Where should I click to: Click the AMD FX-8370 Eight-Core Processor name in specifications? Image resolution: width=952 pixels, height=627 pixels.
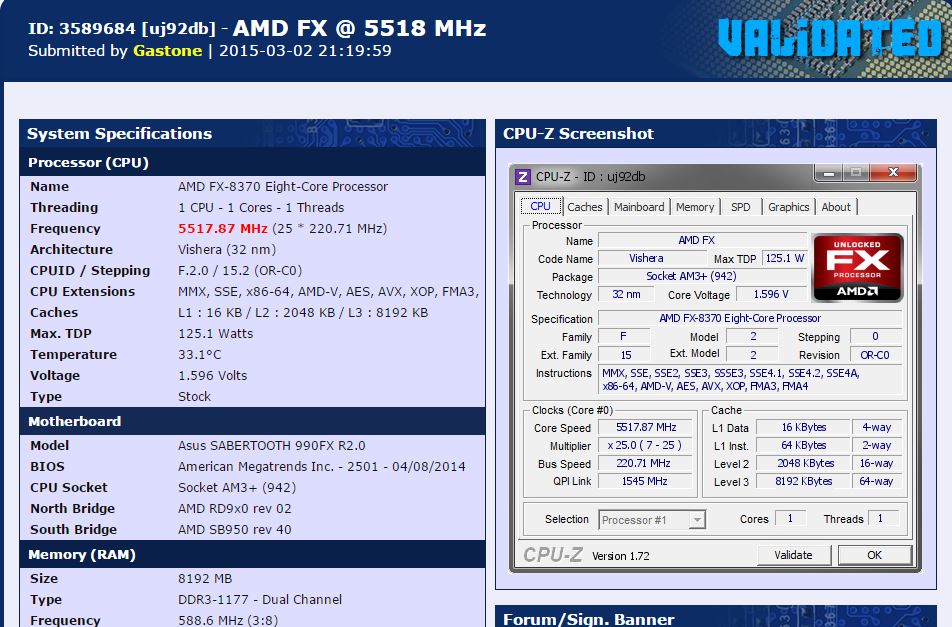tap(283, 186)
